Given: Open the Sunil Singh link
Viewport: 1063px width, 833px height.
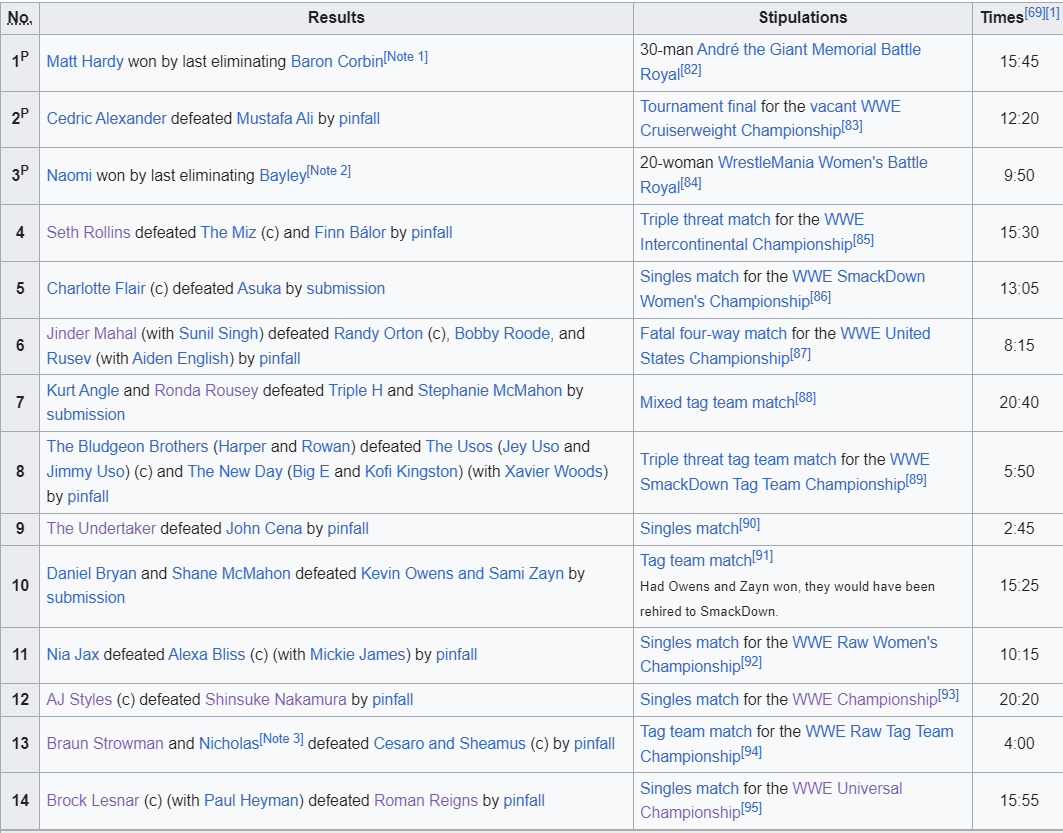Looking at the screenshot, I should pos(218,334).
